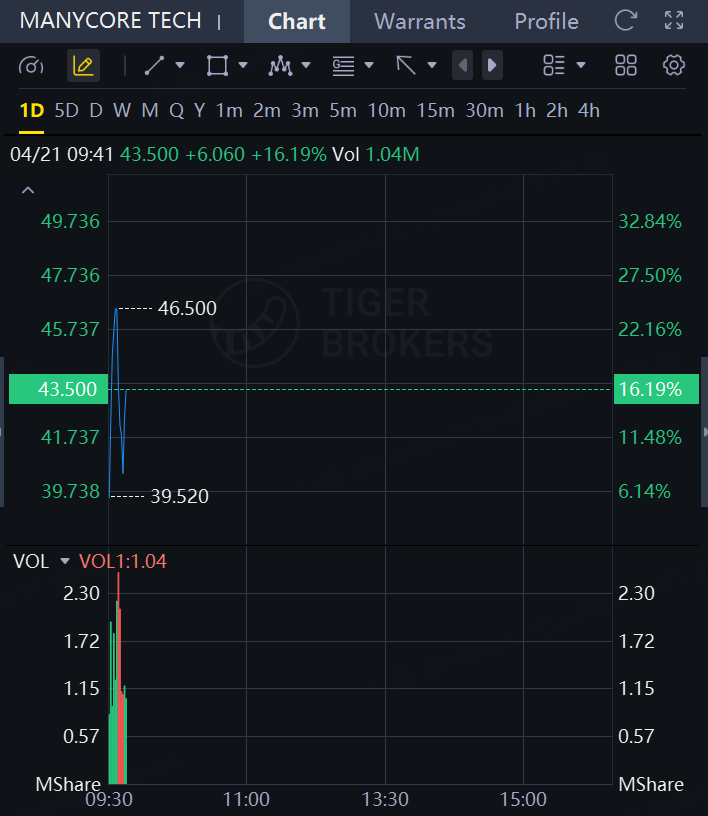Open the chart settings gear
Viewport: 708px width, 816px height.
(x=674, y=66)
